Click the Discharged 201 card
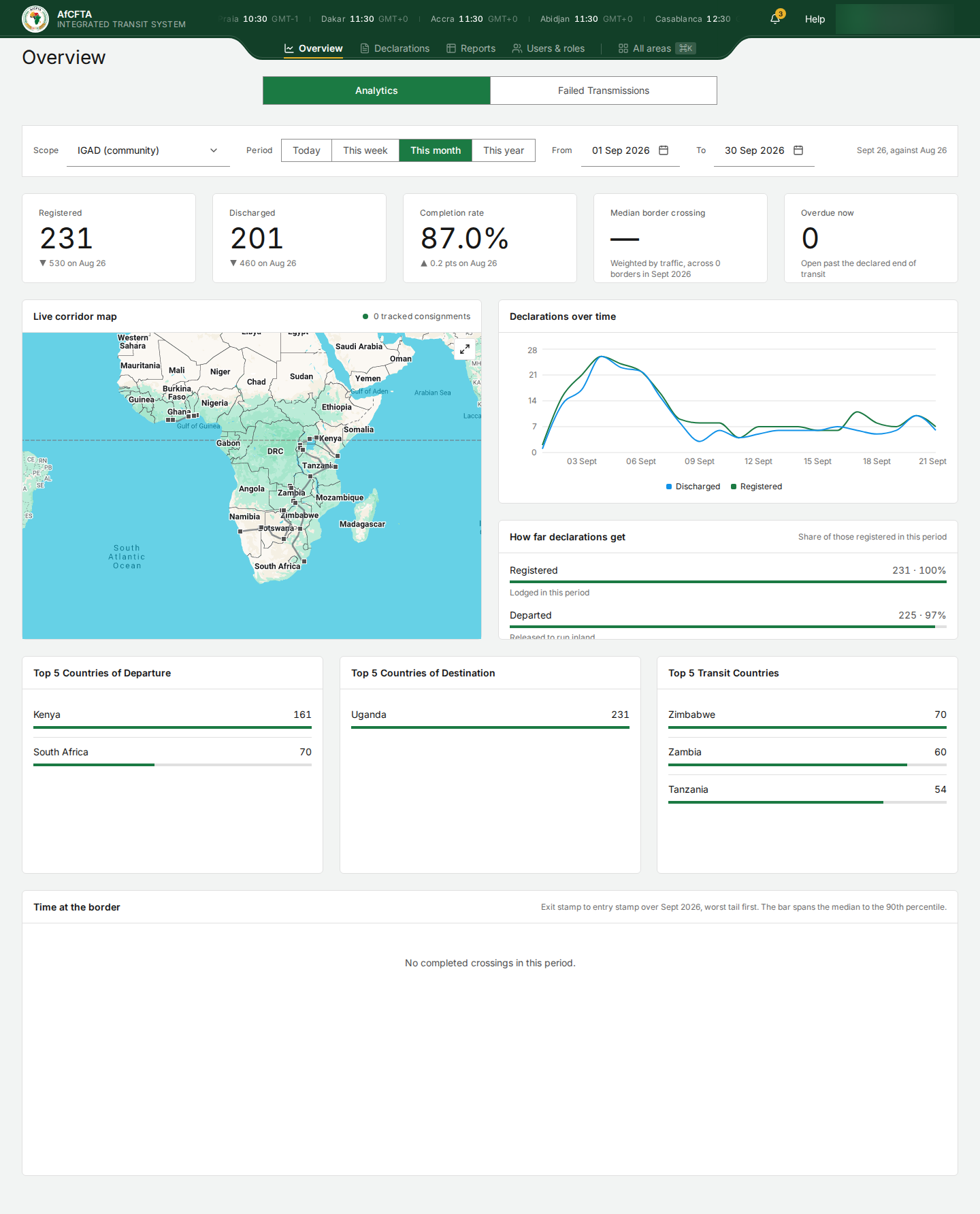980x1214 pixels. pyautogui.click(x=299, y=238)
